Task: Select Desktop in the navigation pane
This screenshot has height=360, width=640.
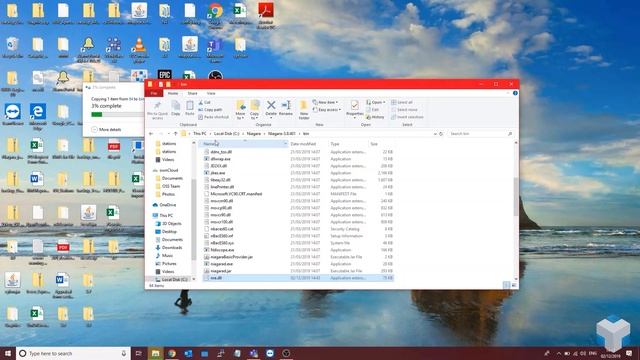Action: pos(169,232)
